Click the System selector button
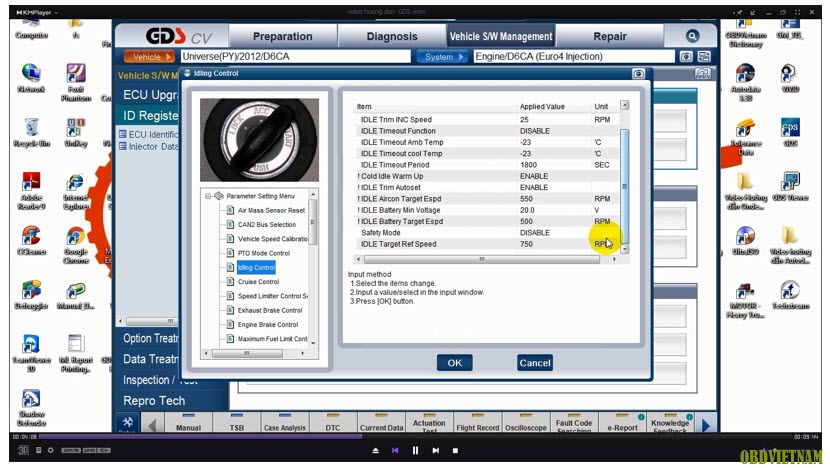This screenshot has width=830, height=468. [442, 57]
